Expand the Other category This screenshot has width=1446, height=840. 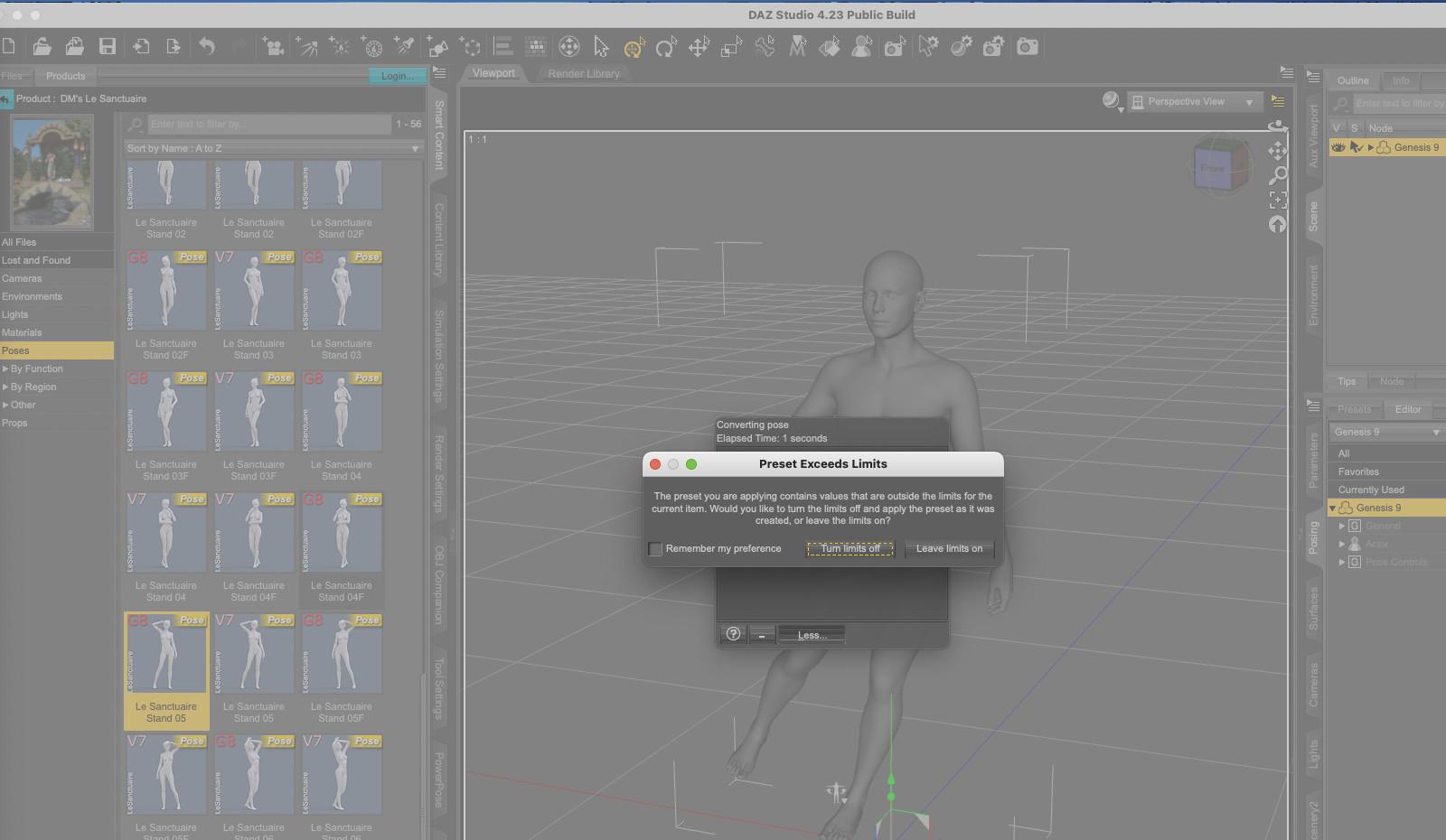click(x=5, y=405)
